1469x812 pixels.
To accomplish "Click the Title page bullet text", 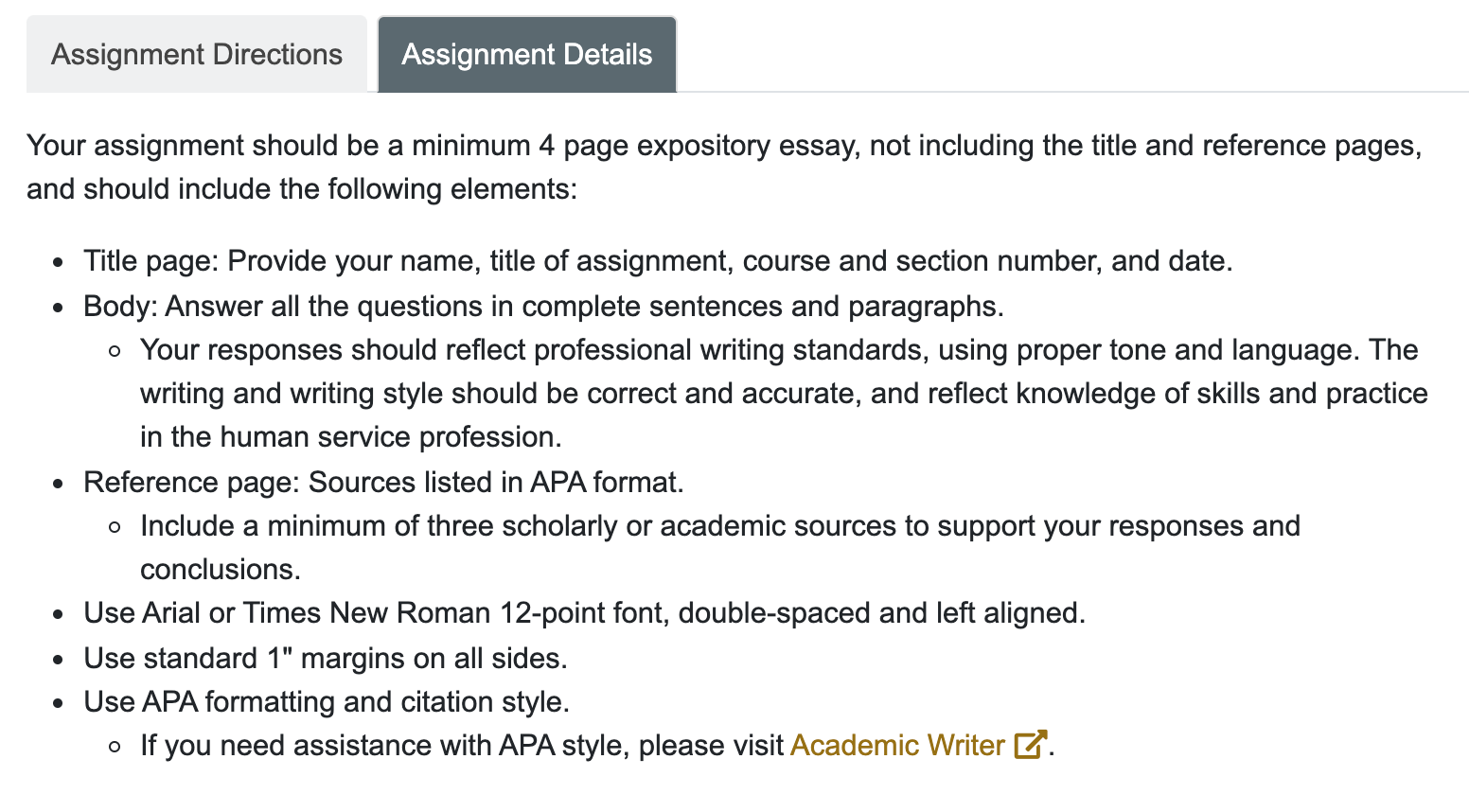I will pyautogui.click(x=658, y=260).
